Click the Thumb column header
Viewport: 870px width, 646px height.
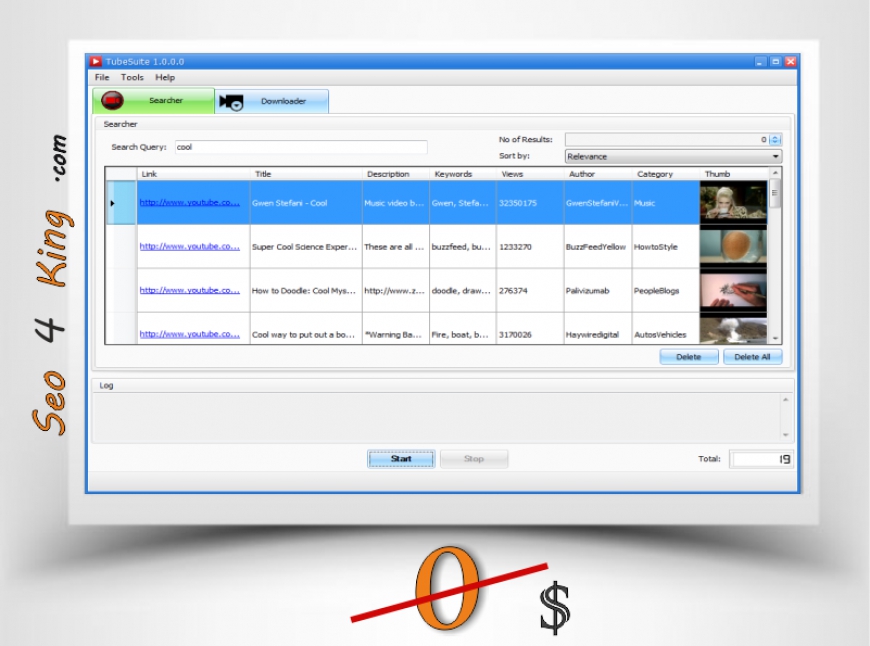(x=734, y=174)
